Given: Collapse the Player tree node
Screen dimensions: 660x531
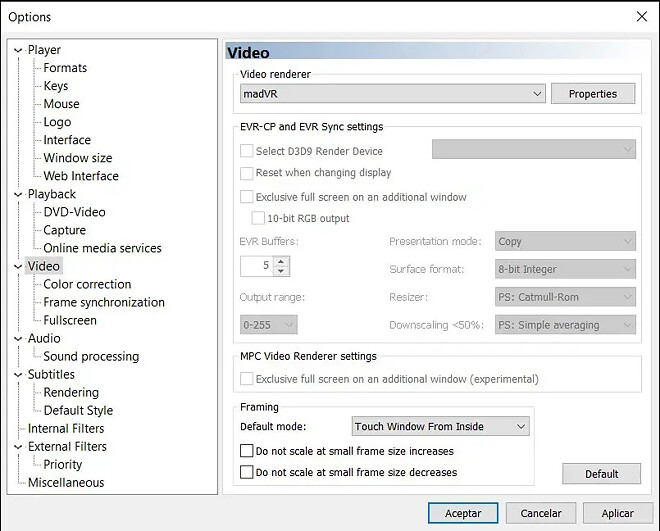Looking at the screenshot, I should [18, 50].
